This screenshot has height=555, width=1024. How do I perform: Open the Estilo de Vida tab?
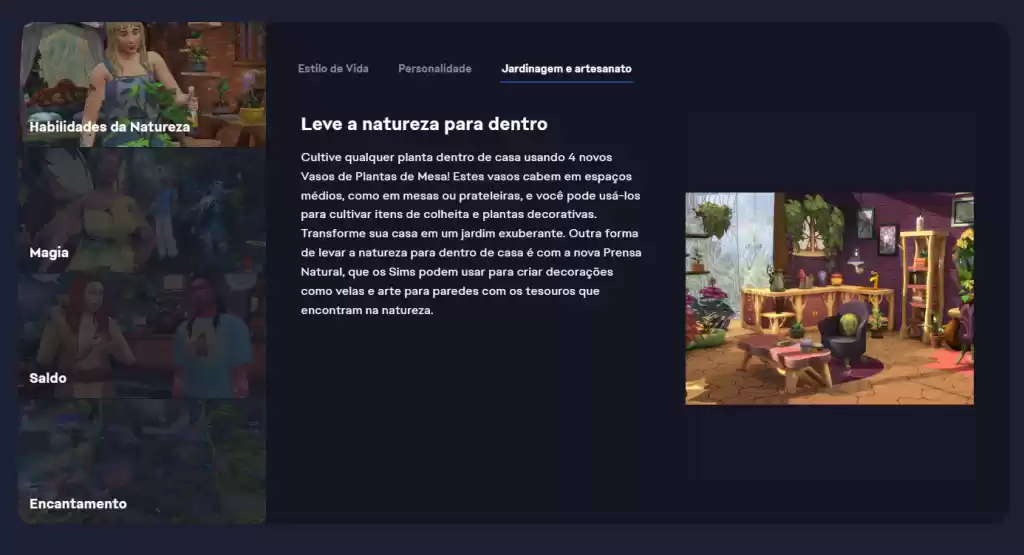[333, 69]
